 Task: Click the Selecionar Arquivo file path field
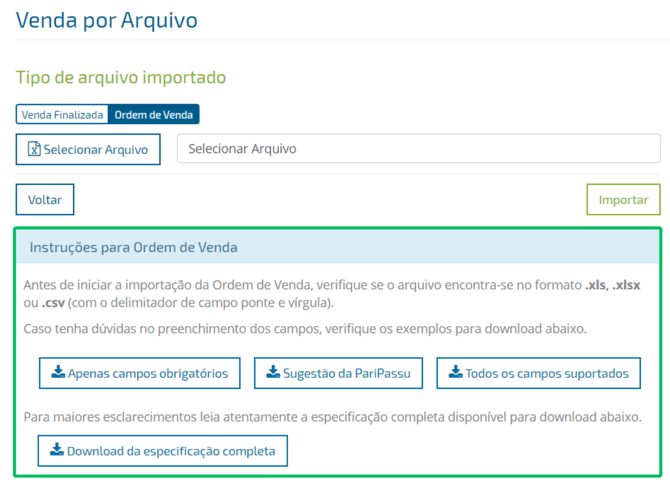coord(418,149)
